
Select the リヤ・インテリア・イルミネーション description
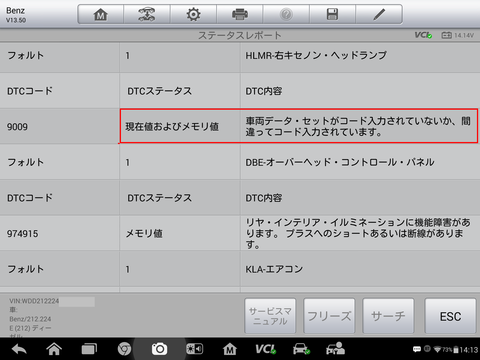coord(360,233)
